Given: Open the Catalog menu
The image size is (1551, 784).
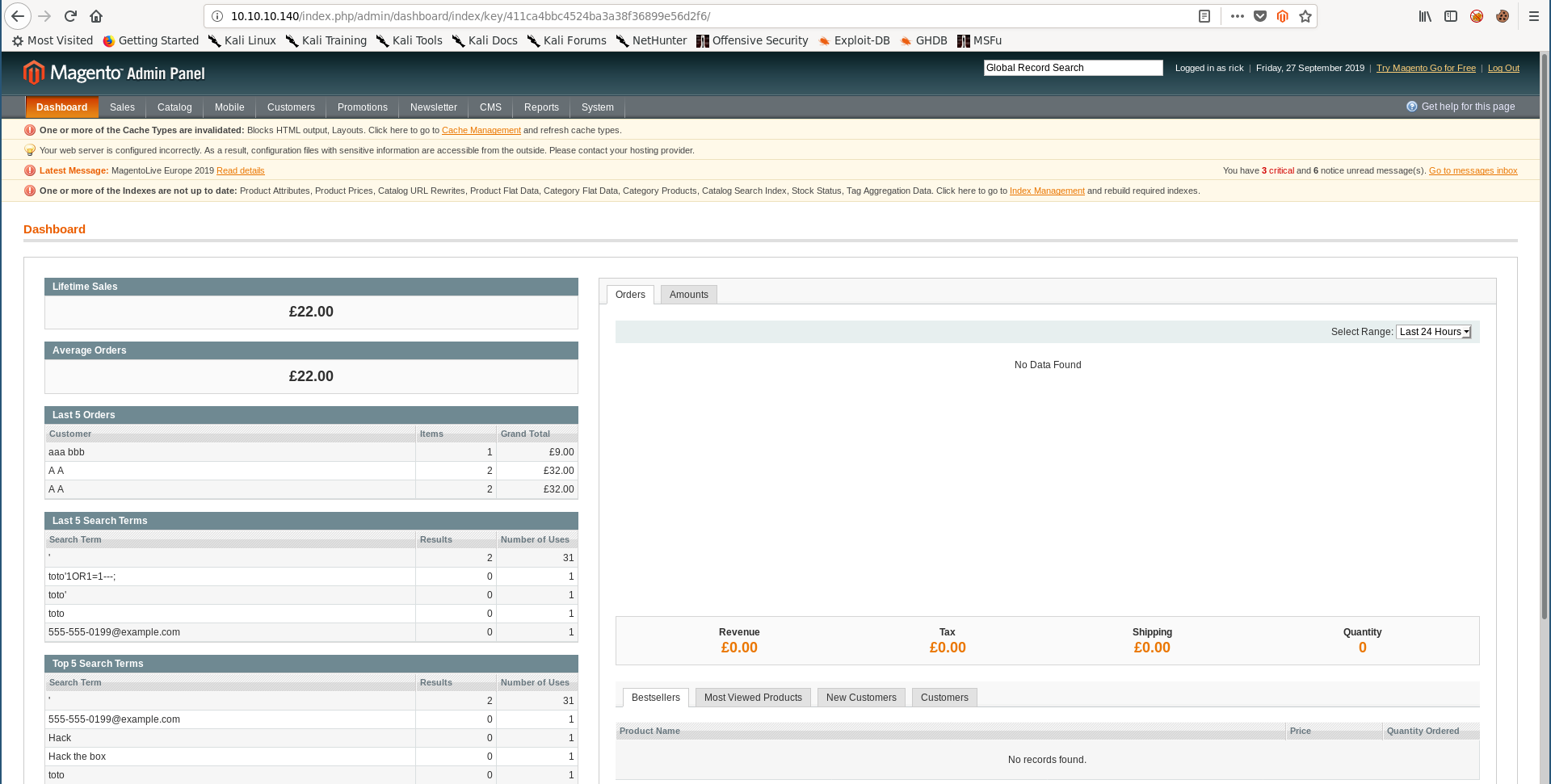Looking at the screenshot, I should pos(174,107).
